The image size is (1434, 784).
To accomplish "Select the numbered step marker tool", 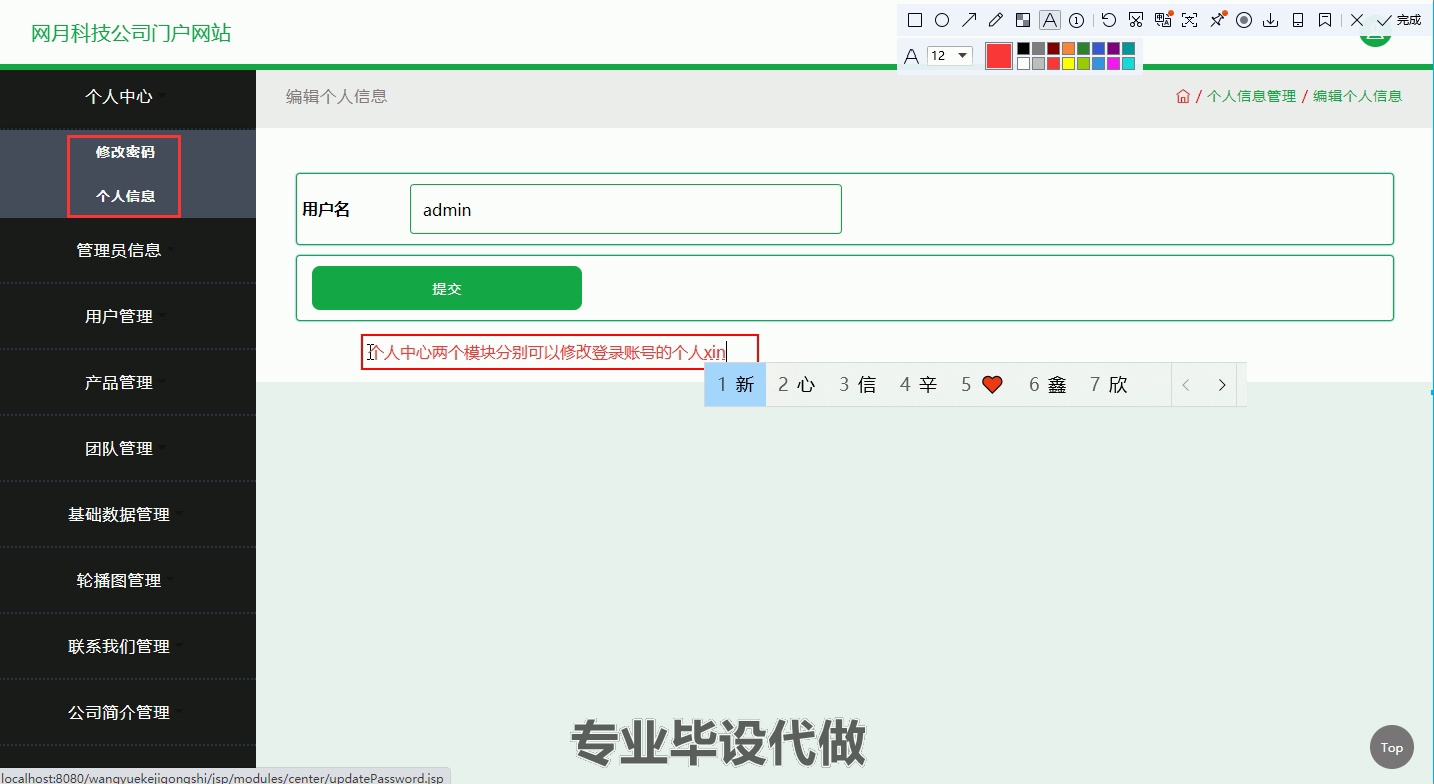I will pyautogui.click(x=1076, y=19).
